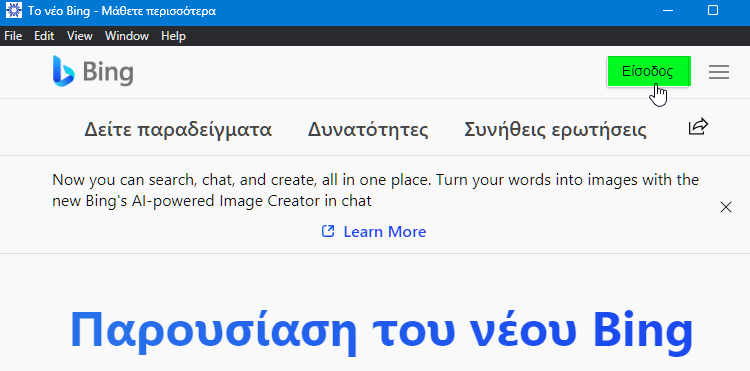Viewport: 750px width, 371px height.
Task: Open the Edit menu
Action: tap(44, 36)
